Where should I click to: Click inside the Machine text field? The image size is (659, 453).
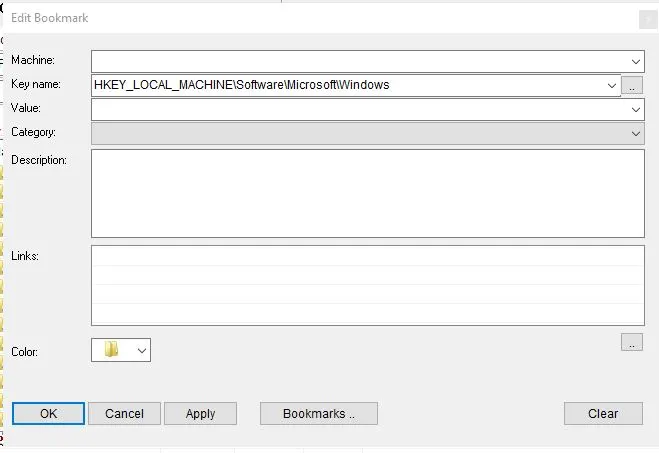click(x=360, y=62)
